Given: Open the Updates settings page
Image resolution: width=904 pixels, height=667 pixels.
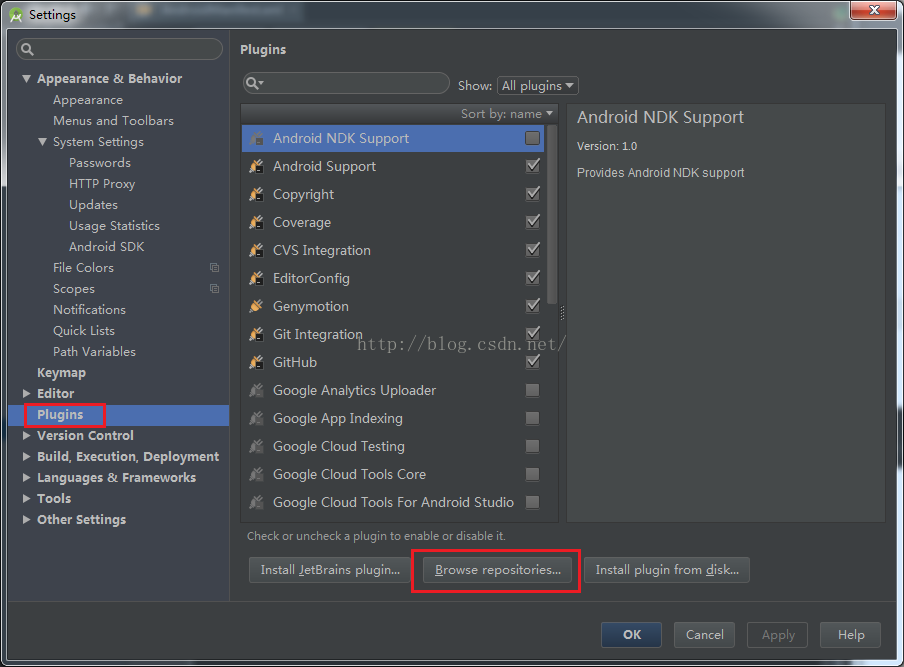Looking at the screenshot, I should click(x=93, y=205).
